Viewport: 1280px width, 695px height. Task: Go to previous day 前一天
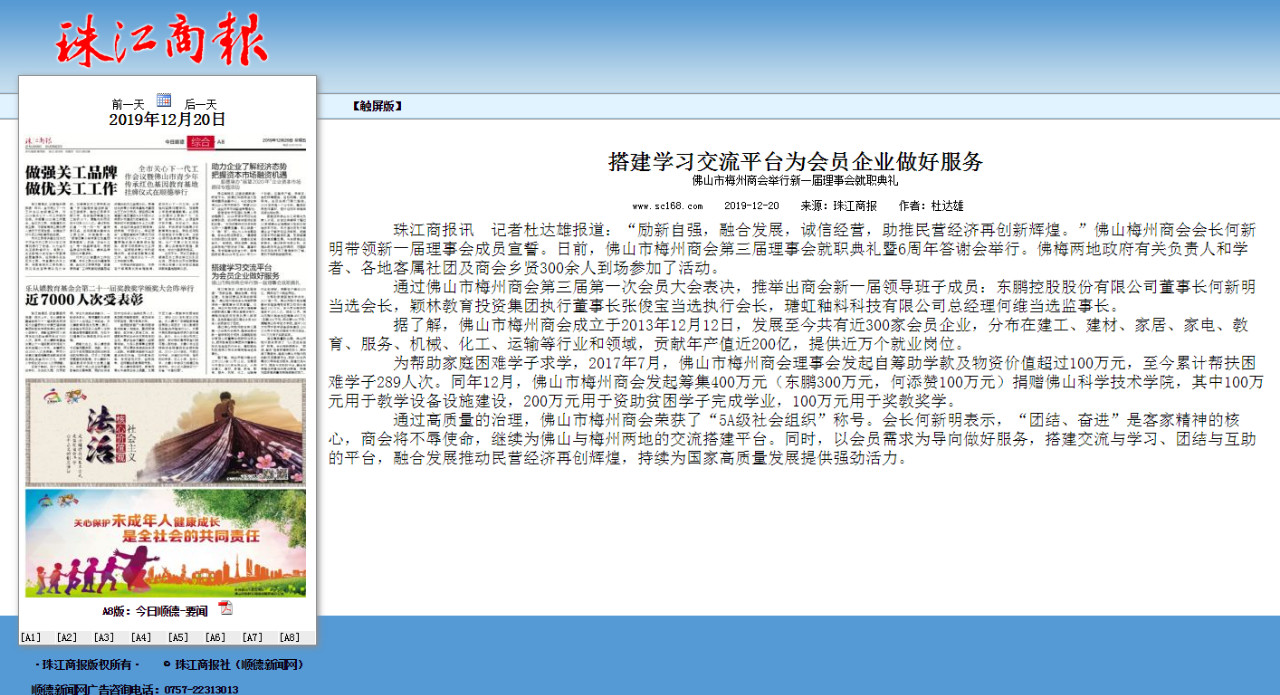pyautogui.click(x=128, y=104)
